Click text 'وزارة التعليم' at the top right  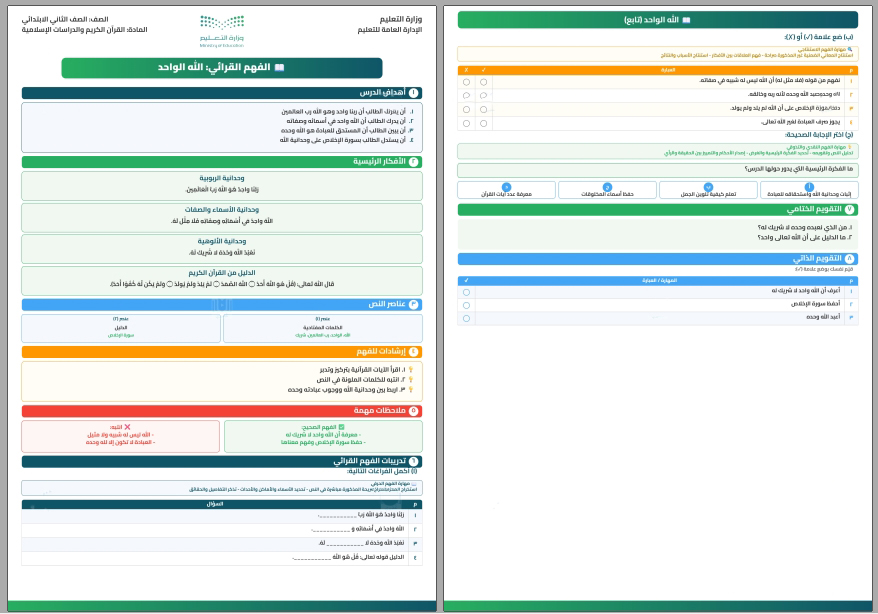[400, 20]
